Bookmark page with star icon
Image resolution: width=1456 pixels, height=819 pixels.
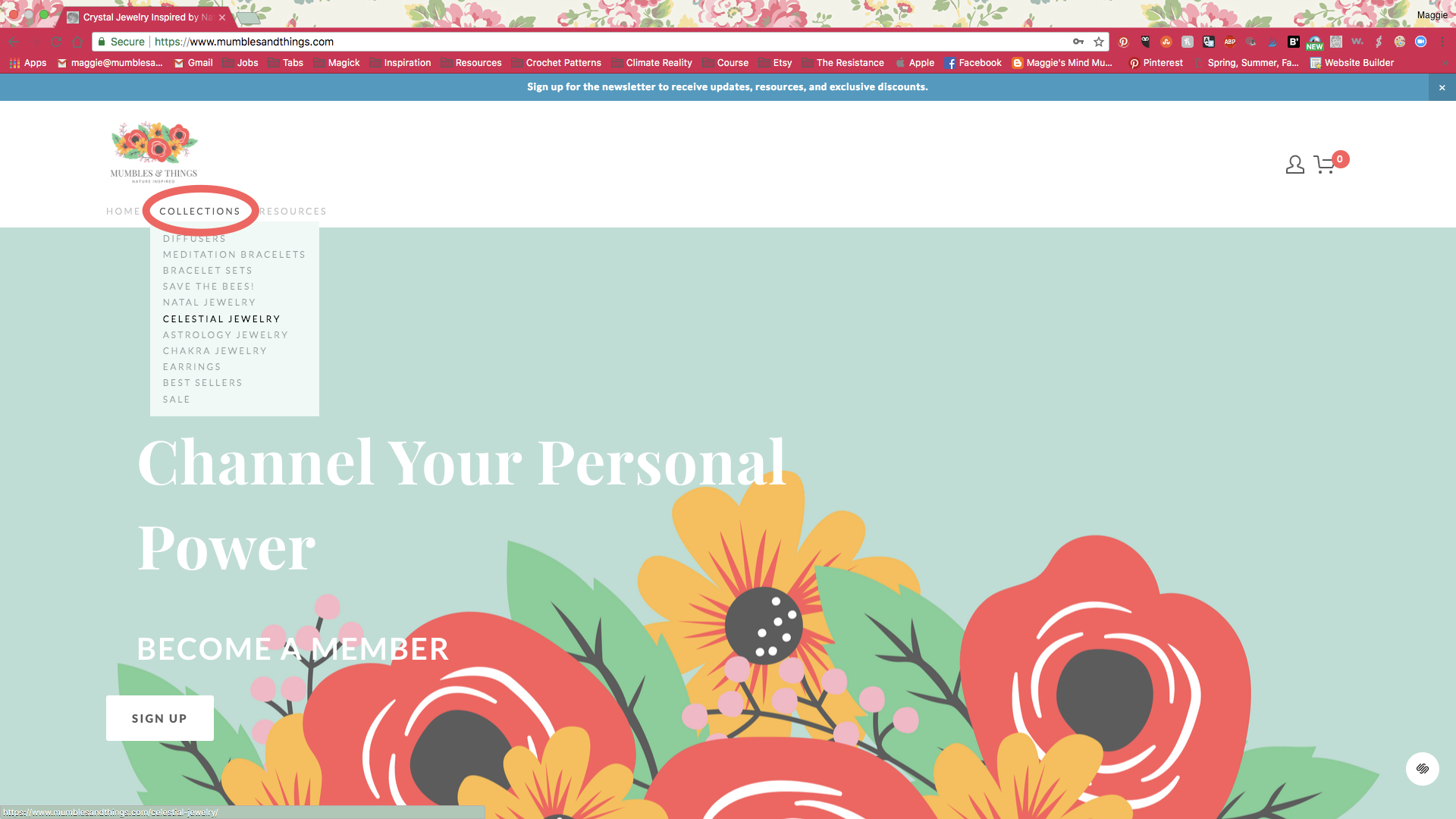1098,42
